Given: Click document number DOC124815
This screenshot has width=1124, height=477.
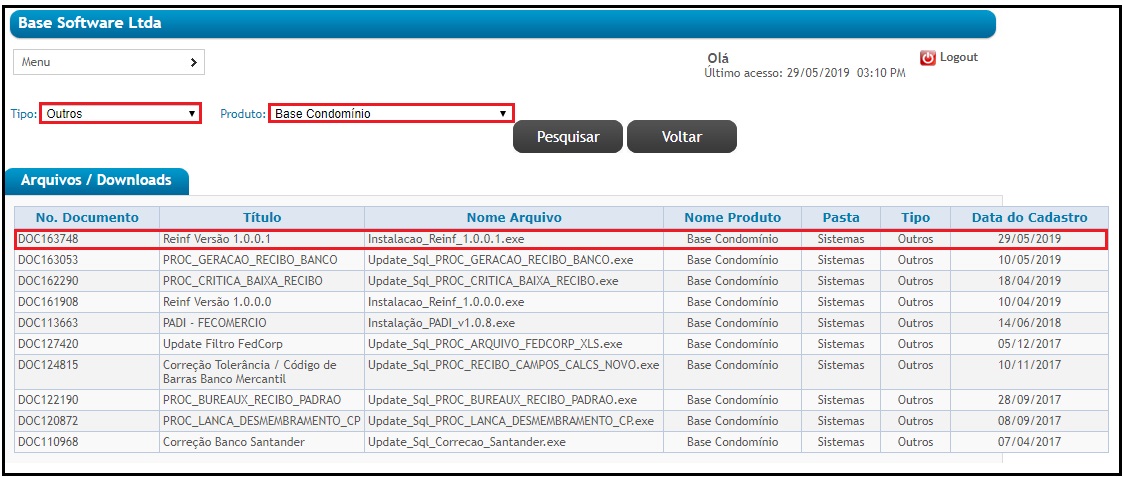Looking at the screenshot, I should (47, 364).
